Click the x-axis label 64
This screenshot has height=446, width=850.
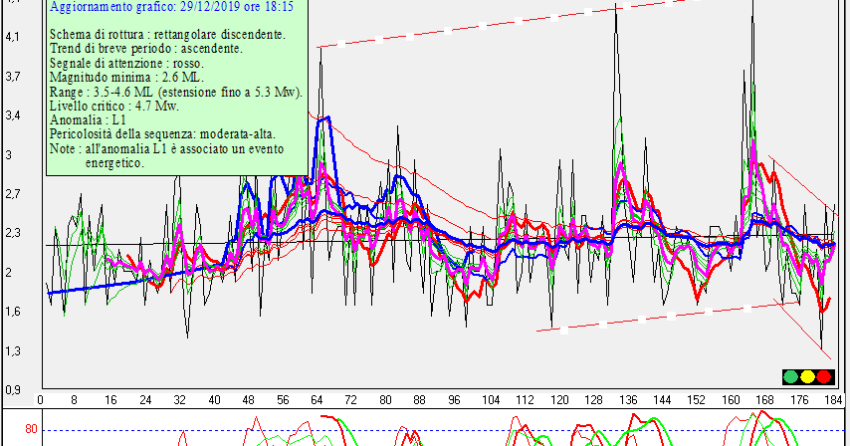[317, 400]
